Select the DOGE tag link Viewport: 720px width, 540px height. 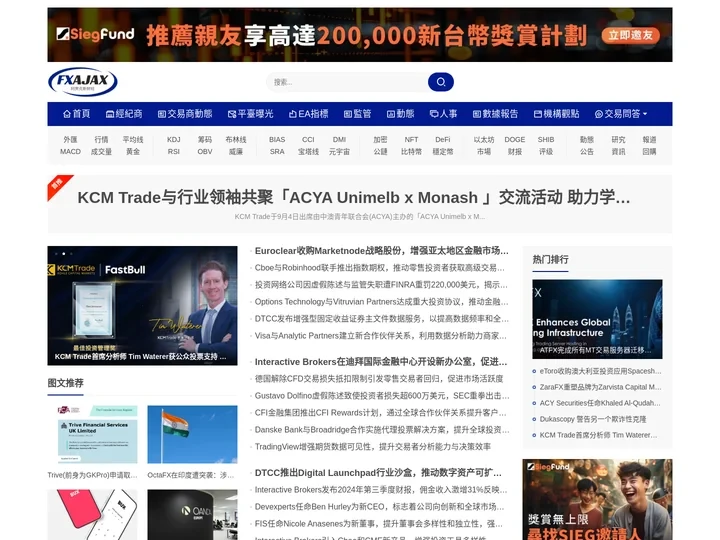pyautogui.click(x=515, y=140)
